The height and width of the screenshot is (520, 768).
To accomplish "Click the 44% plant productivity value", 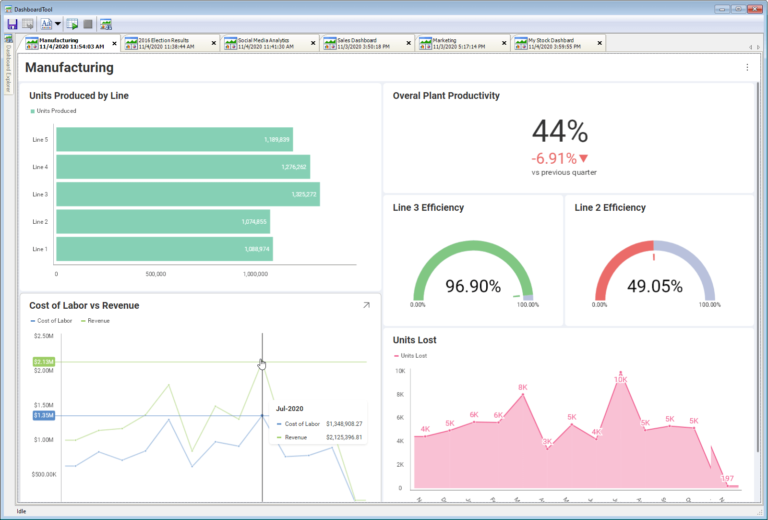I will click(560, 131).
